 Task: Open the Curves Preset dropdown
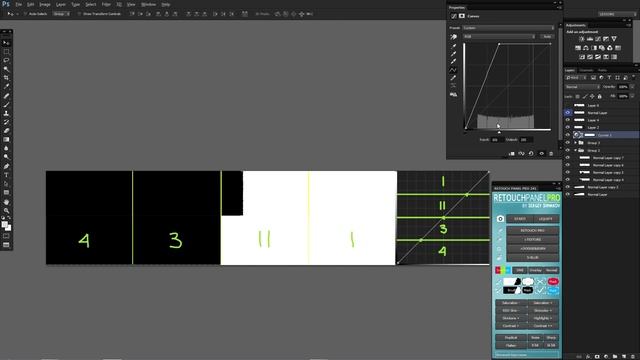click(x=508, y=28)
